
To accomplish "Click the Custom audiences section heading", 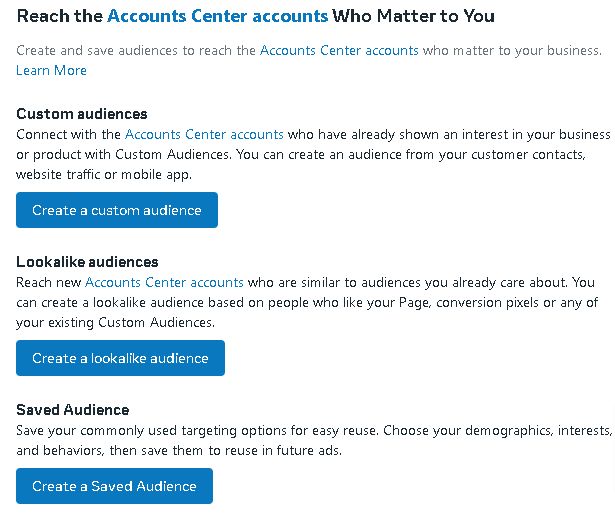I will (x=82, y=114).
